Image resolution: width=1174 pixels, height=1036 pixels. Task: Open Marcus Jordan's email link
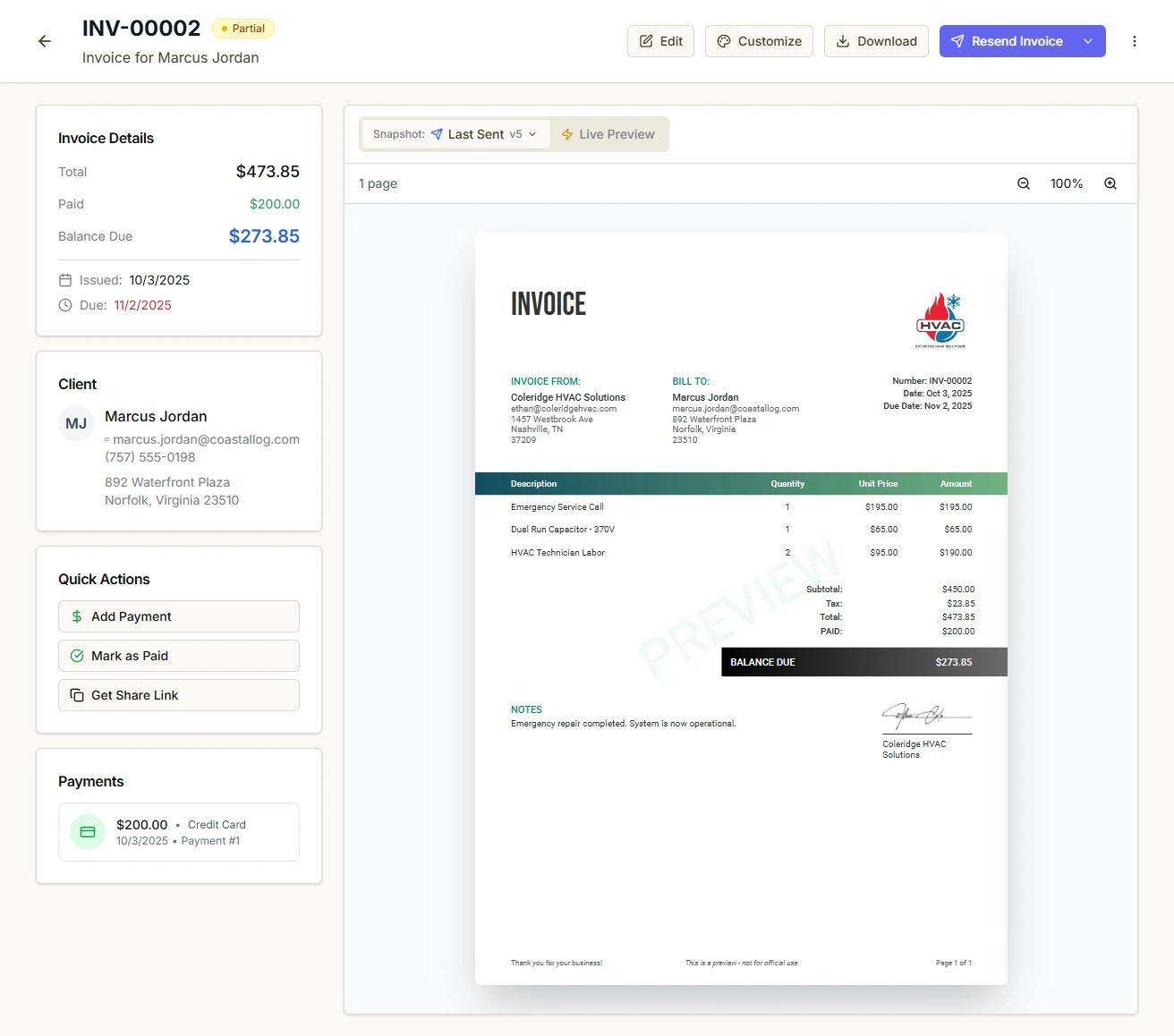click(208, 439)
